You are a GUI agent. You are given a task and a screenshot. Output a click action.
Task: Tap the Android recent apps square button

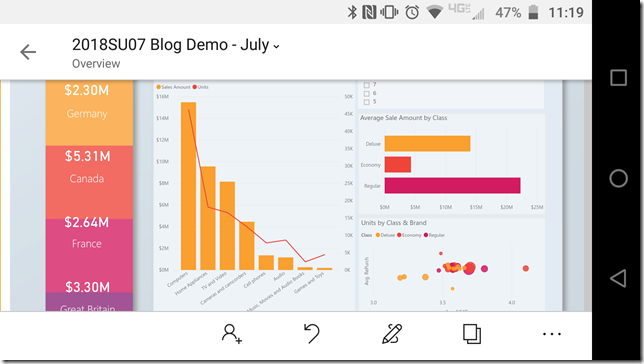[x=618, y=78]
